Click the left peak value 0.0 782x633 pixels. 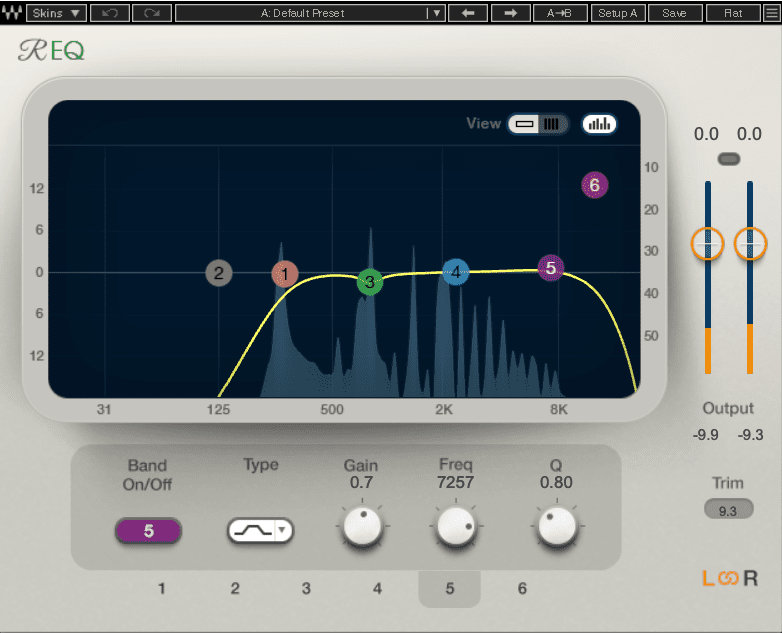pos(706,134)
